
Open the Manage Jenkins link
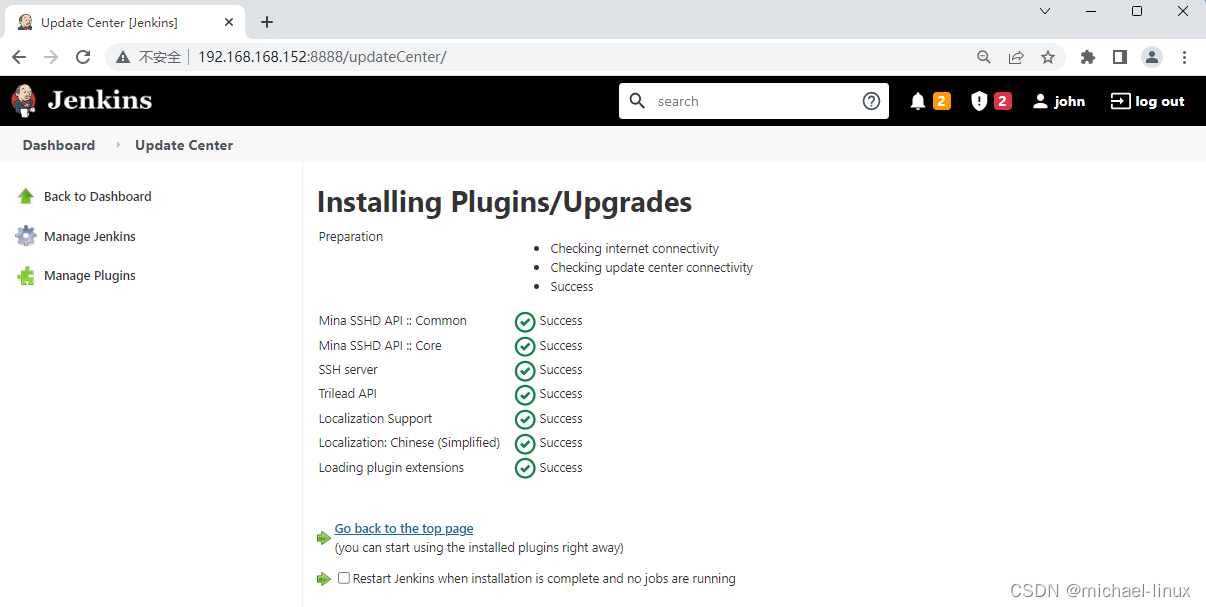pos(90,236)
